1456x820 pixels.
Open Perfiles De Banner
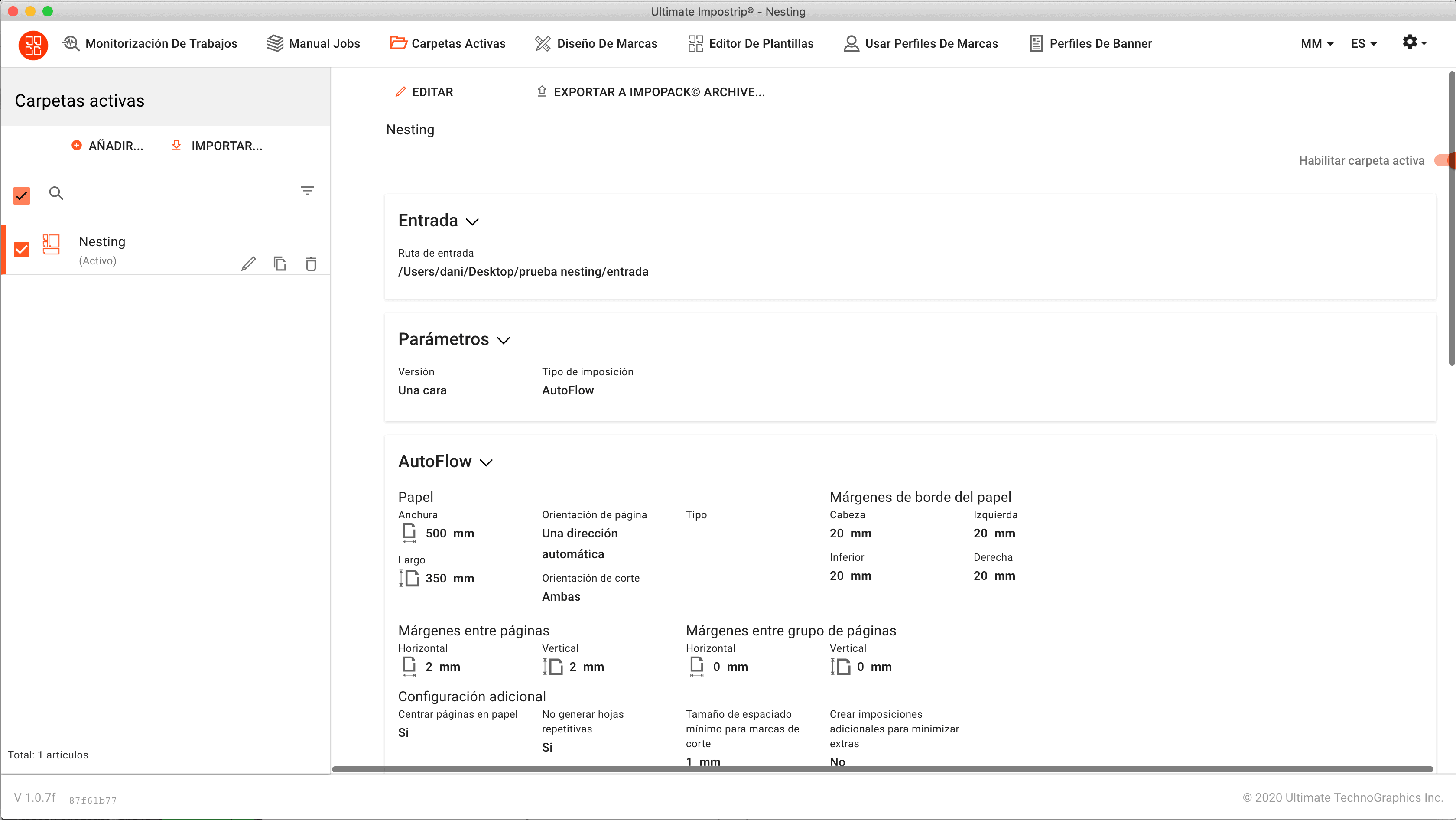pyautogui.click(x=1090, y=43)
